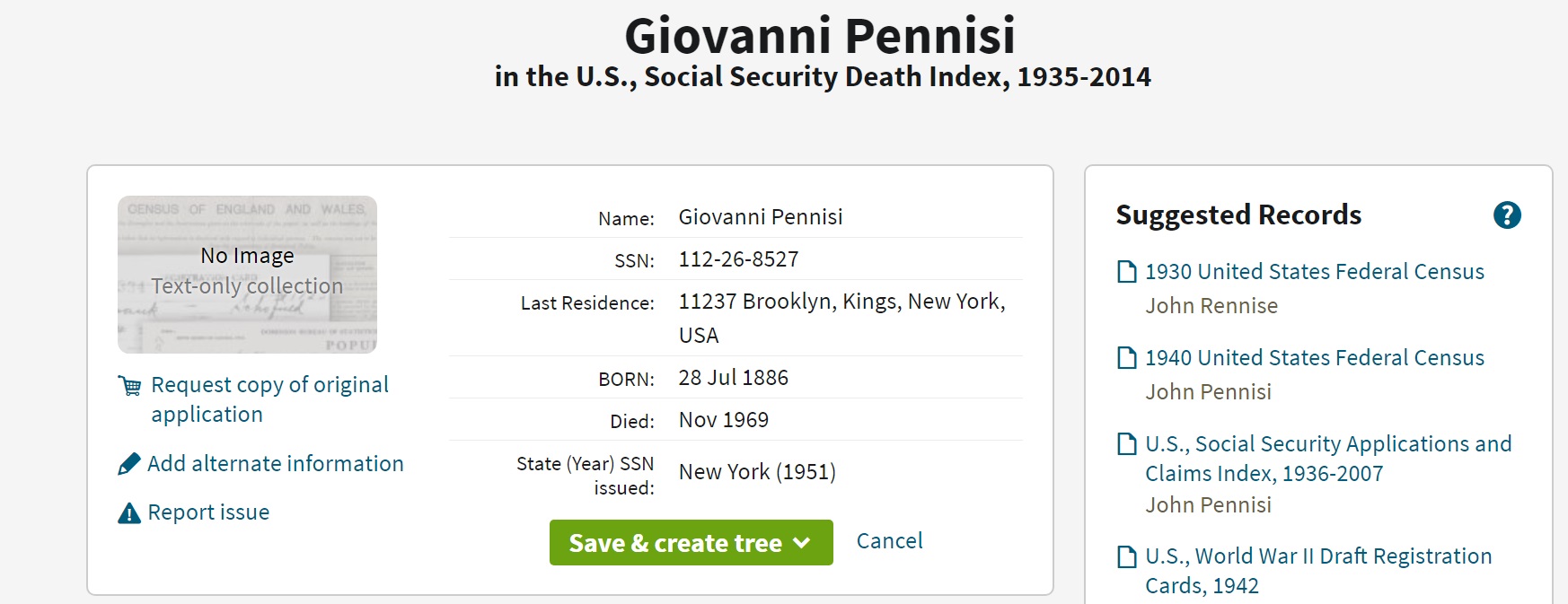The height and width of the screenshot is (604, 1568).
Task: Click the warning triangle report icon
Action: [x=129, y=512]
